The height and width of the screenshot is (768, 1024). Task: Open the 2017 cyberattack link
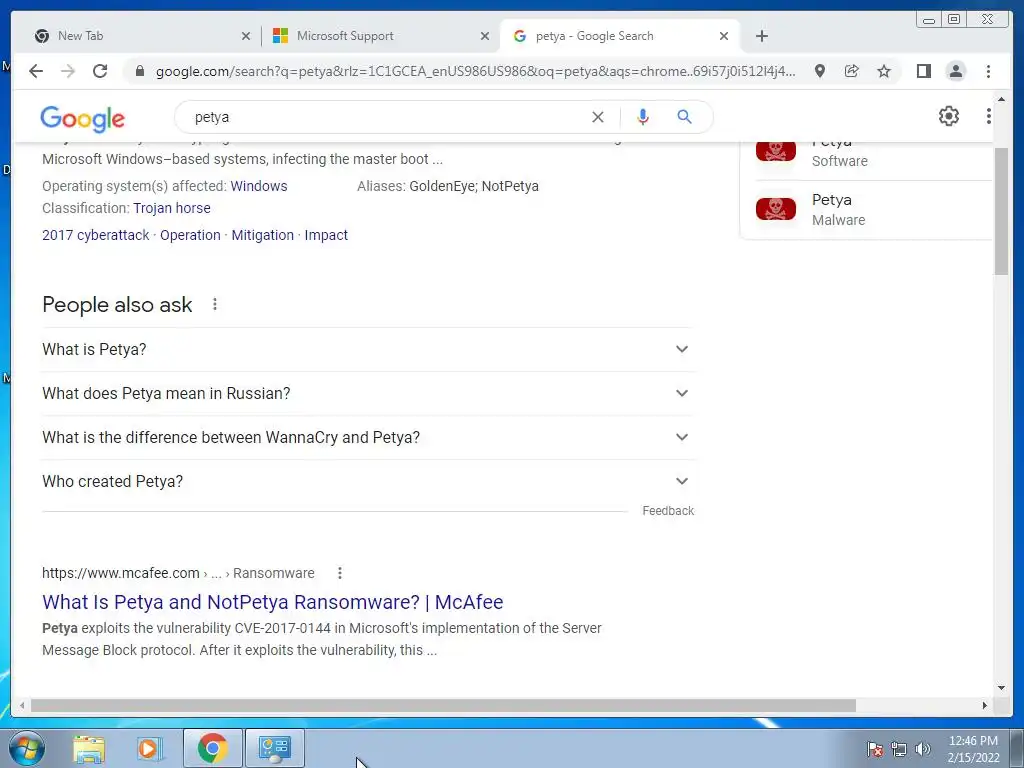(x=96, y=235)
